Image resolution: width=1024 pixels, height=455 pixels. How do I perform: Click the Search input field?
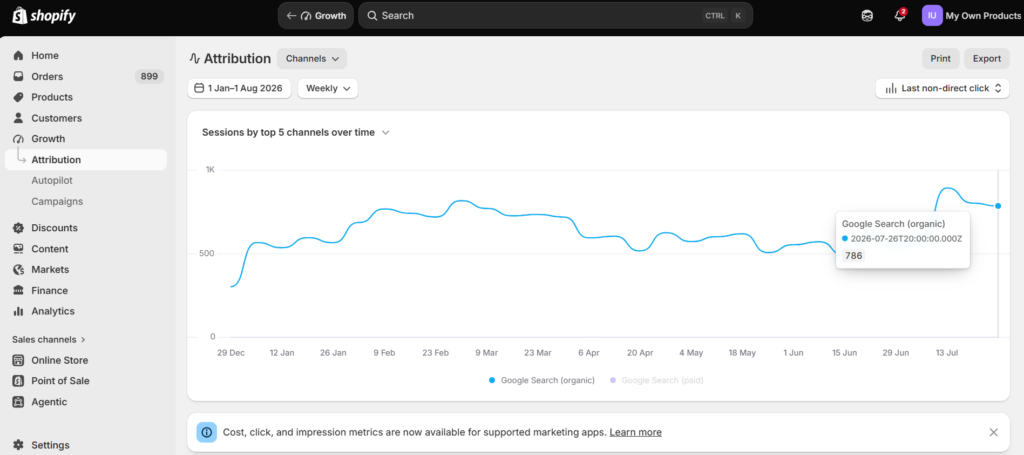coord(555,16)
